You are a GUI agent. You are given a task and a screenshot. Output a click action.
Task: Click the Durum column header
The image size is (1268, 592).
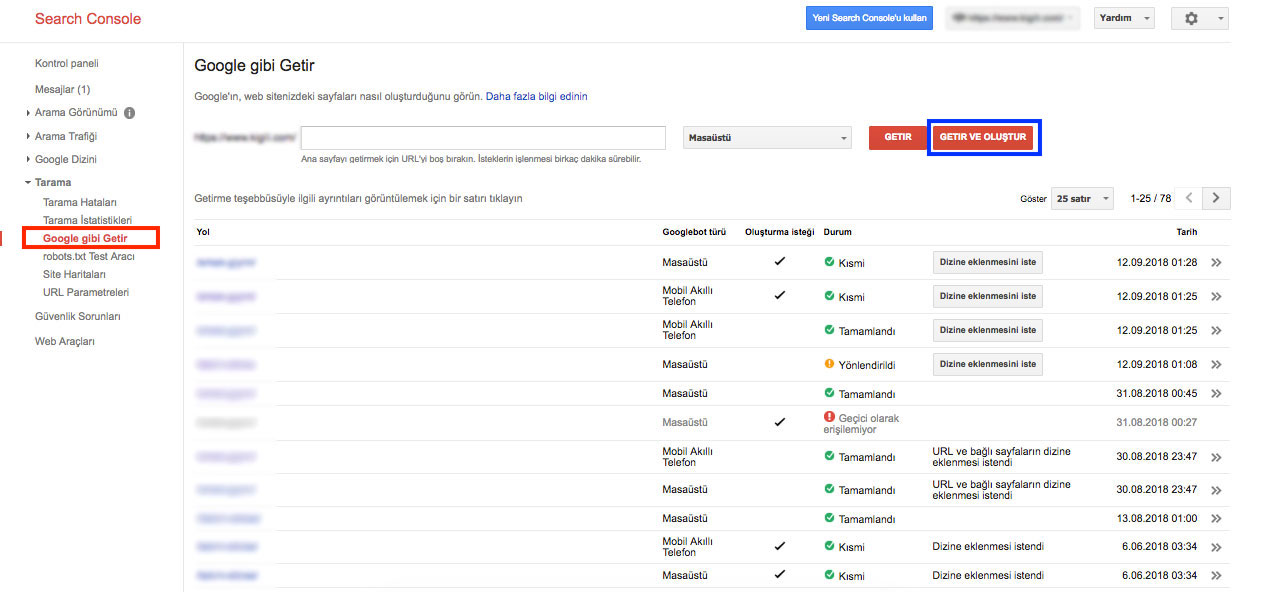point(838,232)
